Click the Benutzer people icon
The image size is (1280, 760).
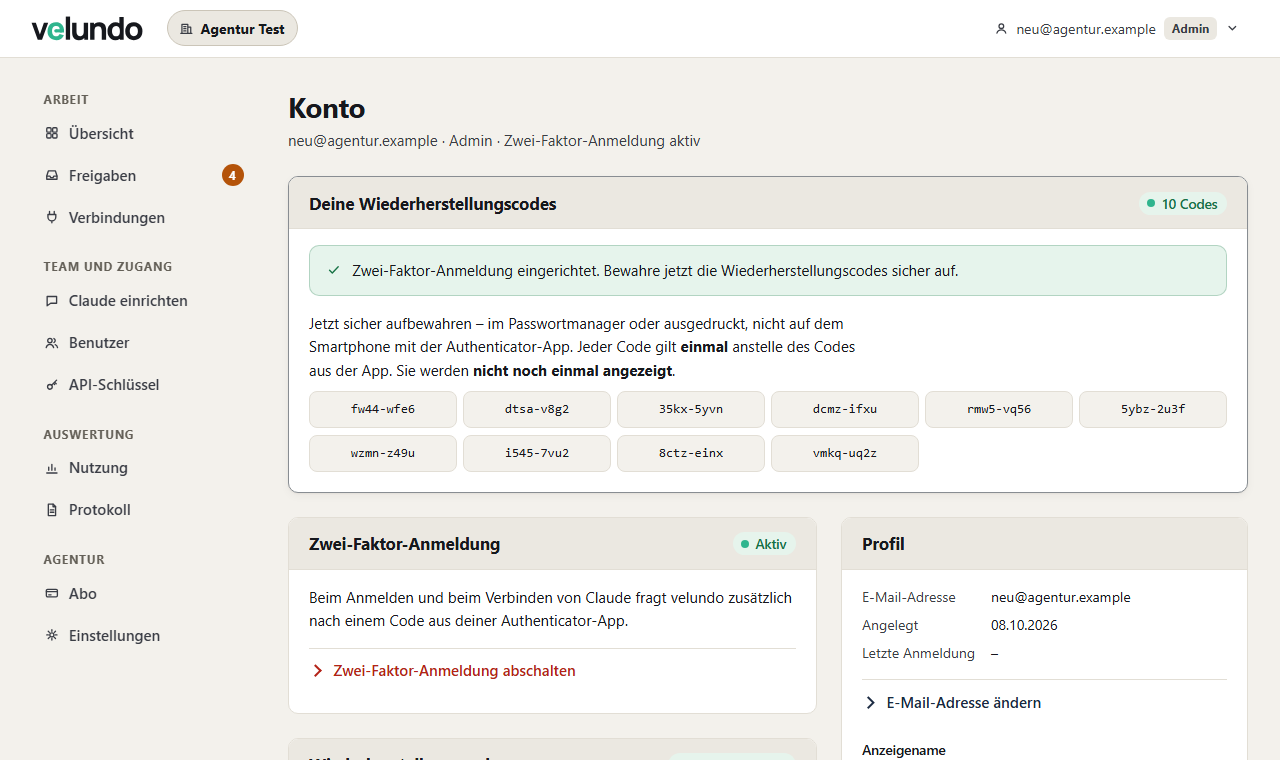(52, 342)
